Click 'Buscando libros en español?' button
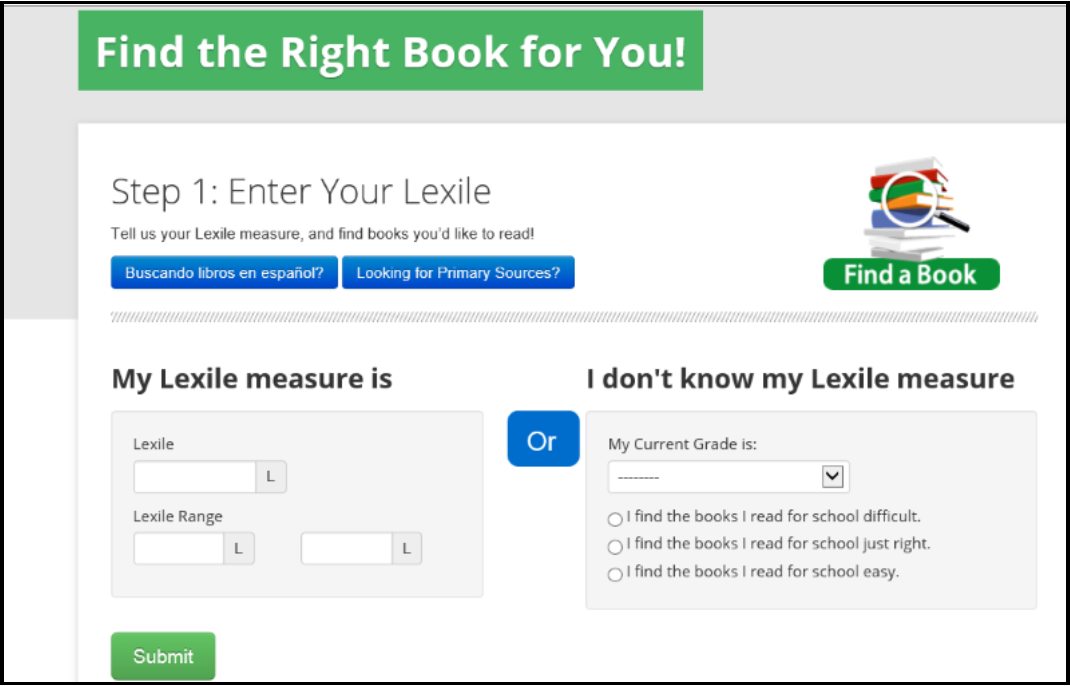This screenshot has width=1070, height=686. 224,273
